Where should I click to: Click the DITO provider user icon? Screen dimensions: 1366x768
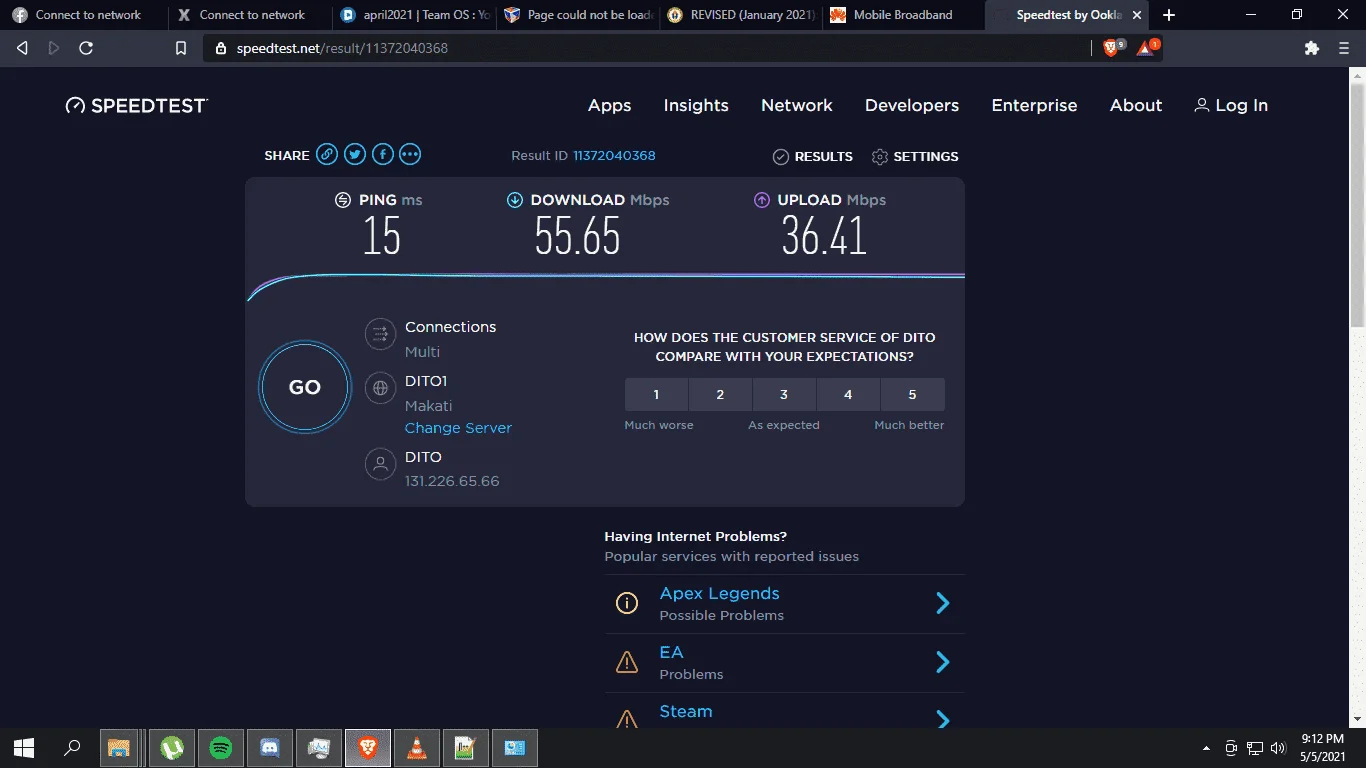380,464
